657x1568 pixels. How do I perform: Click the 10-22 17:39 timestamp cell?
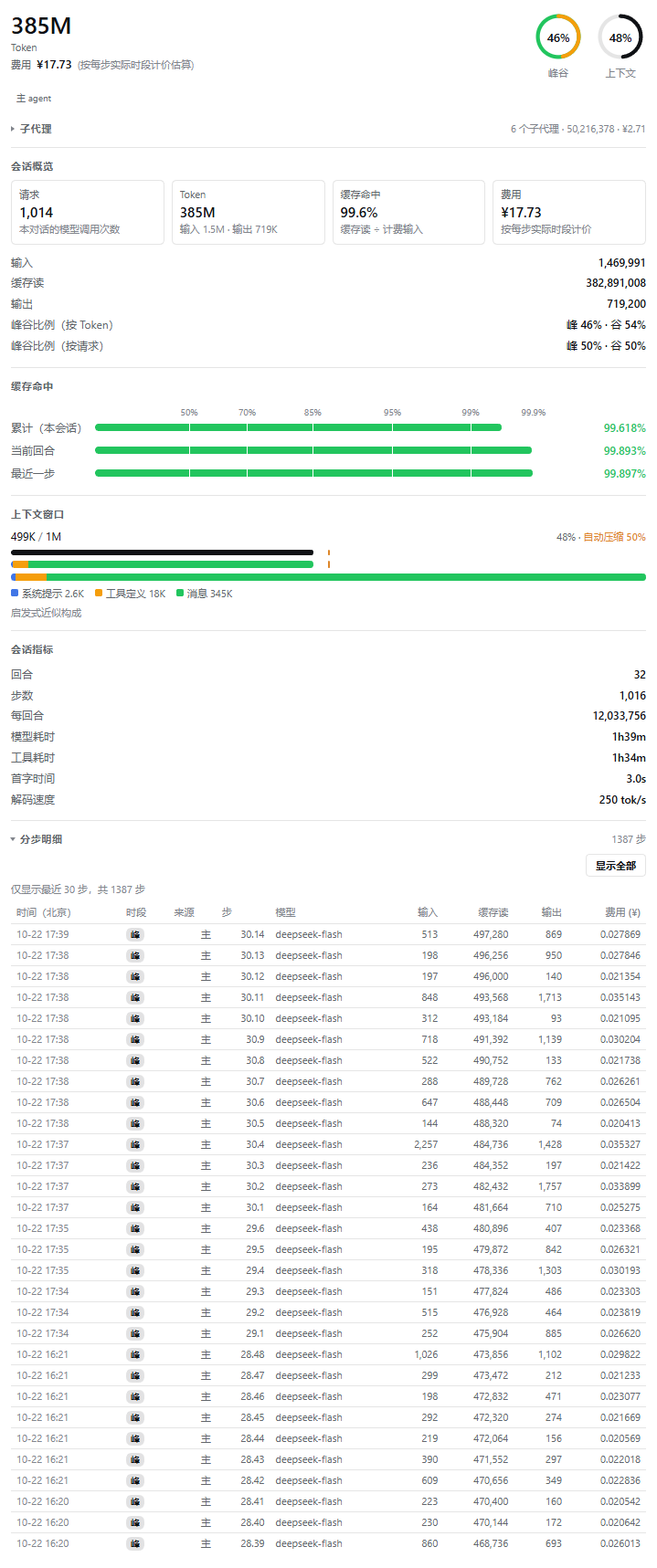click(42, 934)
